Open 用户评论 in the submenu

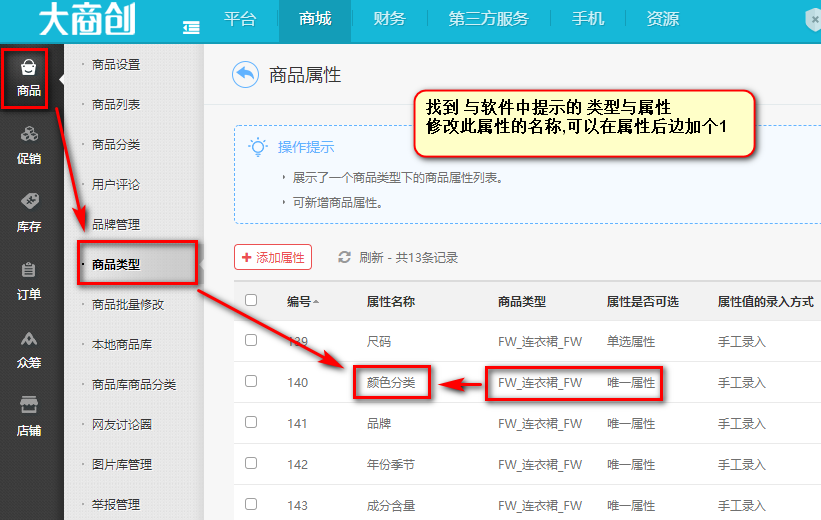[116, 184]
